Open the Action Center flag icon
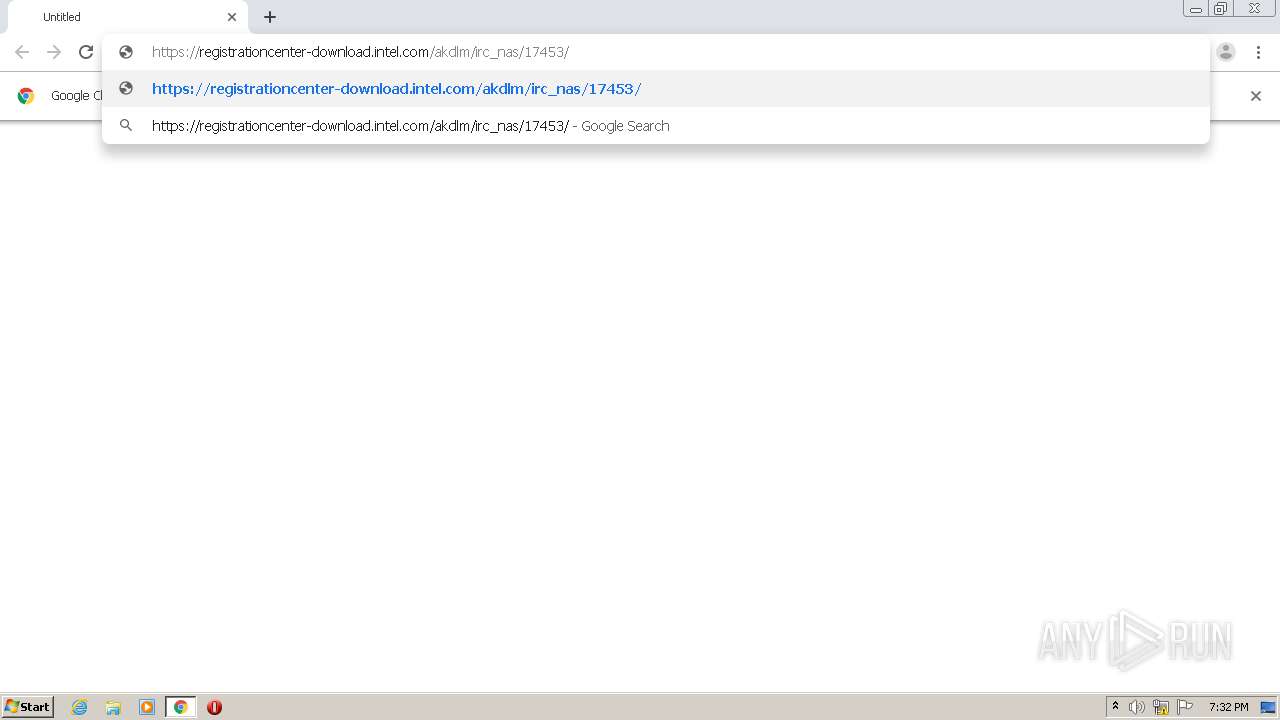This screenshot has height=720, width=1280. click(1185, 707)
